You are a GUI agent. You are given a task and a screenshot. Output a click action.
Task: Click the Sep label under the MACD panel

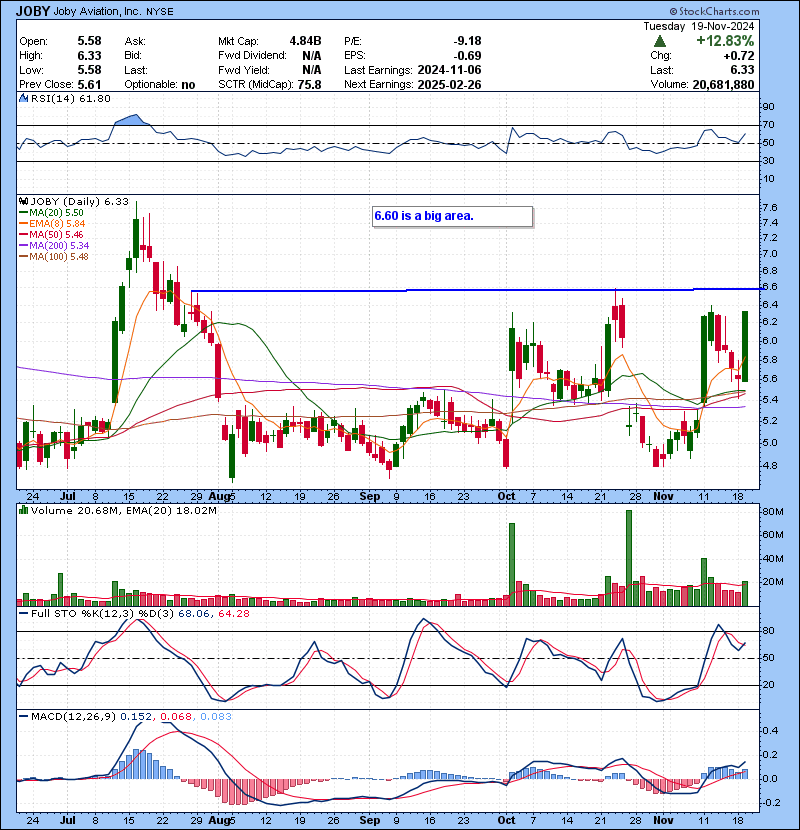(x=370, y=820)
